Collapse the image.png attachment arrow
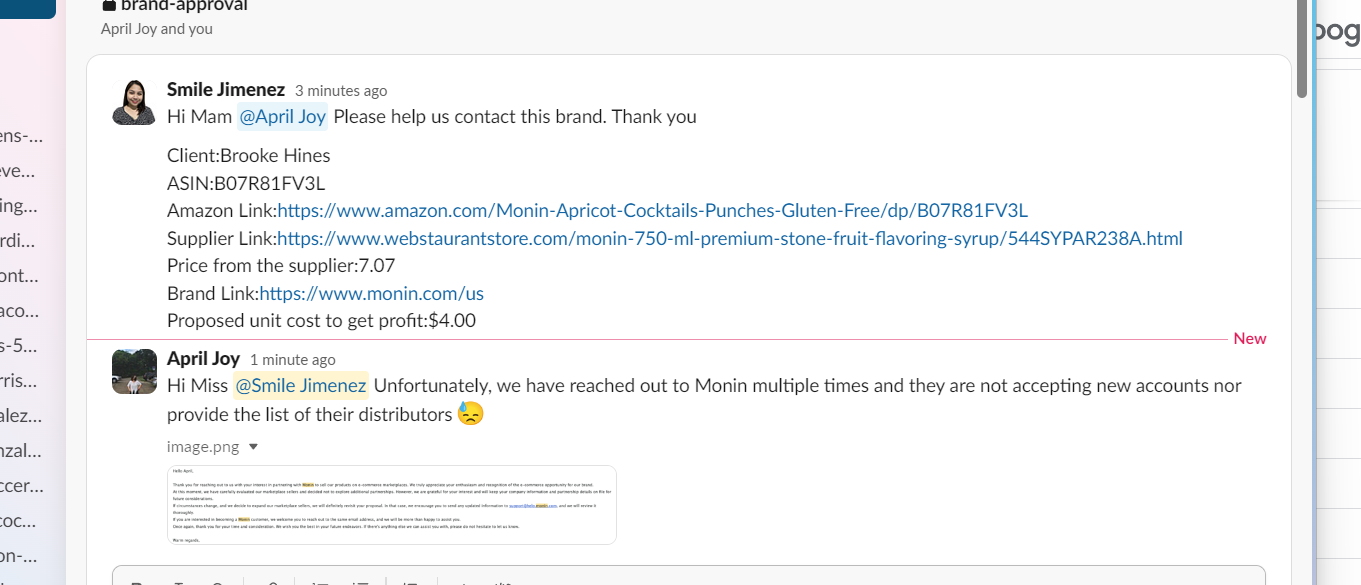The width and height of the screenshot is (1361, 585). click(253, 447)
